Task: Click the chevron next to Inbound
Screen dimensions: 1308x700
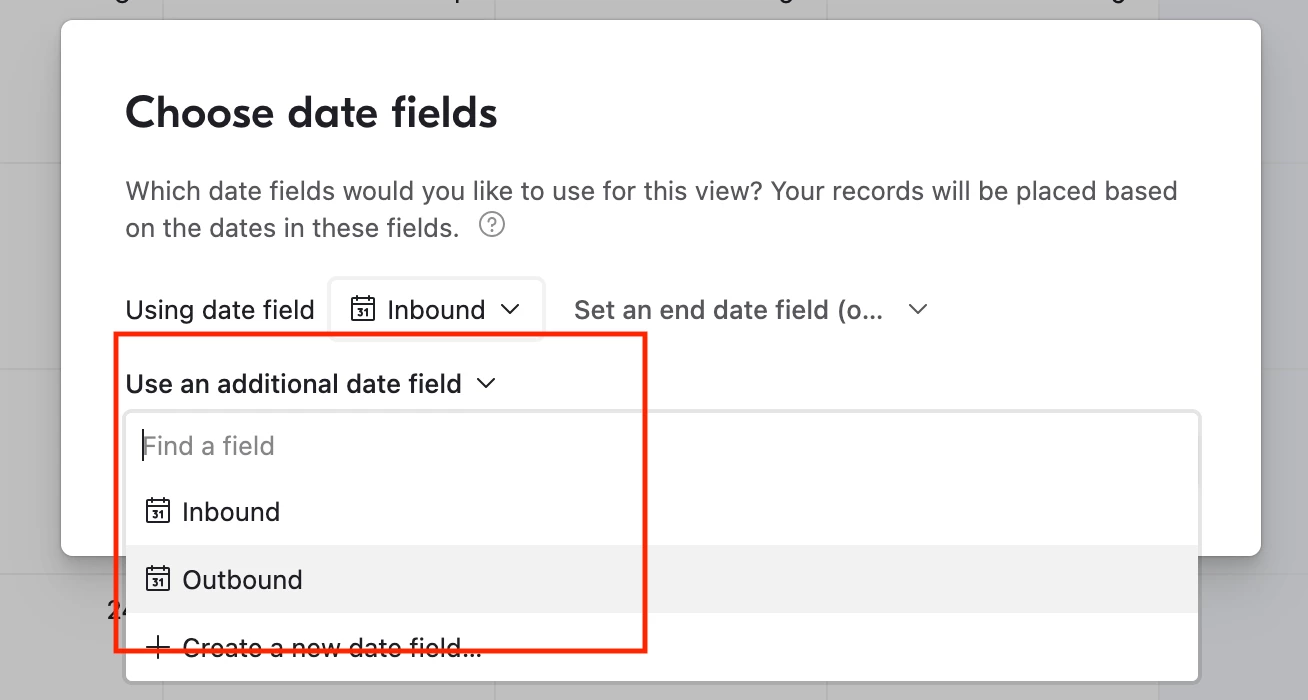Action: [x=510, y=309]
